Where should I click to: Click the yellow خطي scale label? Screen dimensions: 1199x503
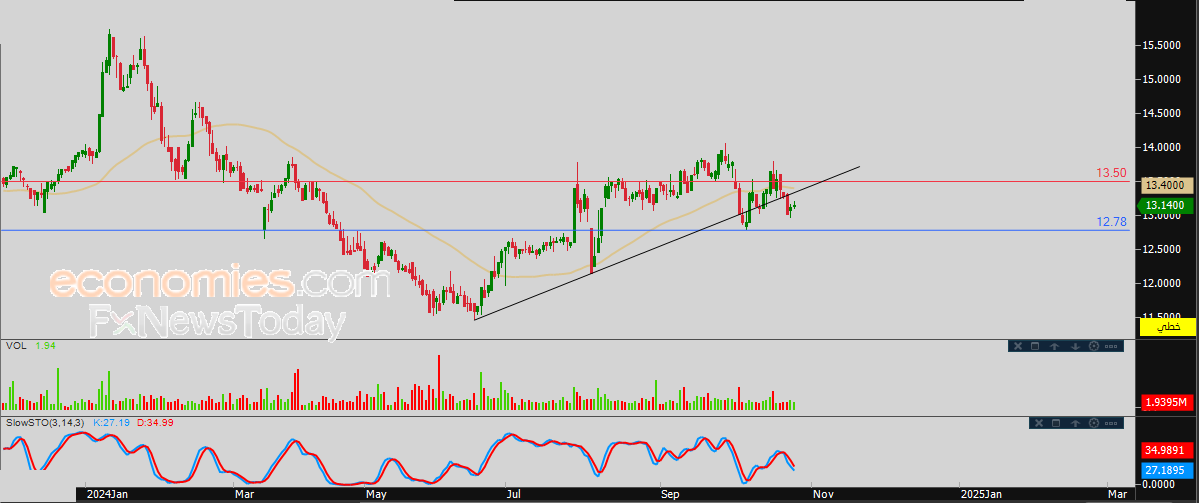pyautogui.click(x=1168, y=327)
